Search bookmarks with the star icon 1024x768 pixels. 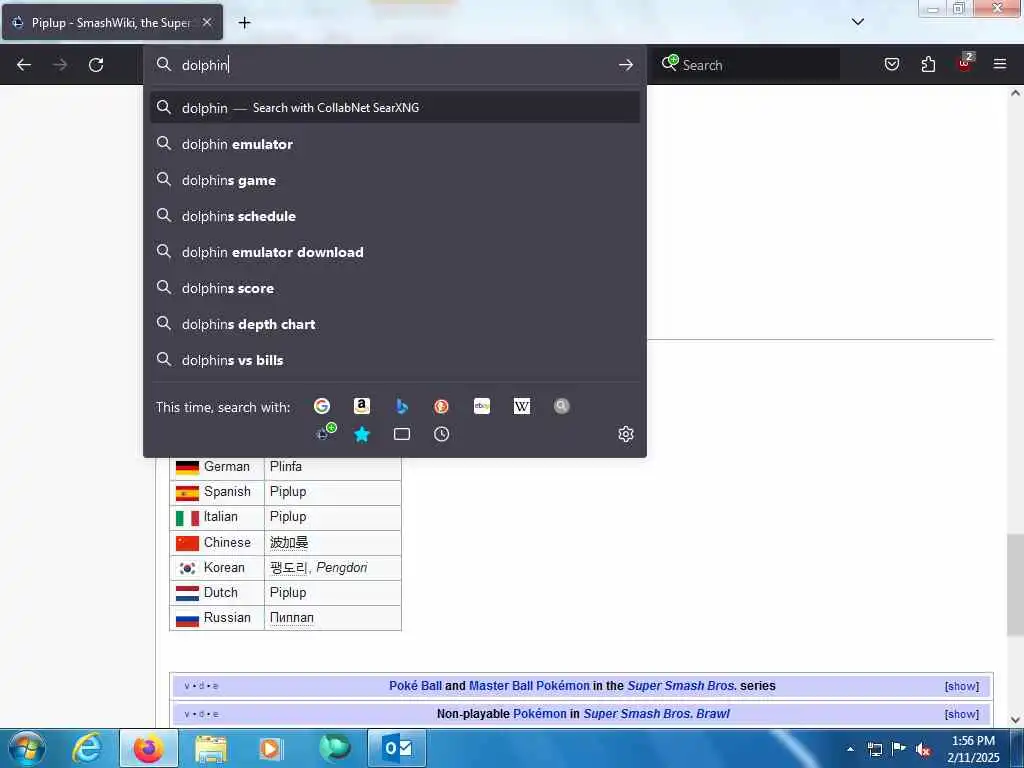coord(362,434)
